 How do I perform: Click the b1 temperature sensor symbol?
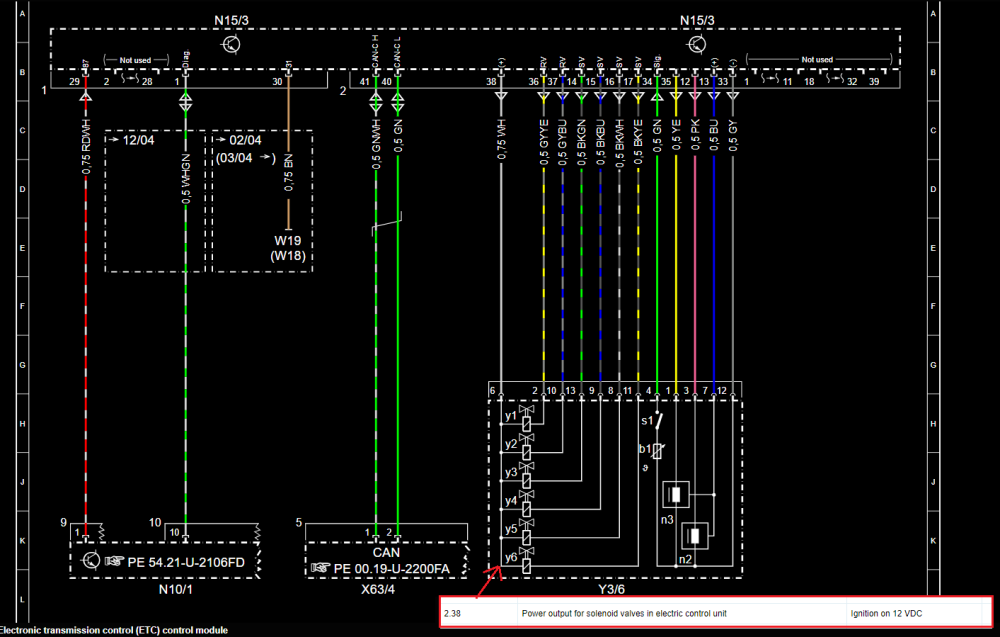[658, 451]
